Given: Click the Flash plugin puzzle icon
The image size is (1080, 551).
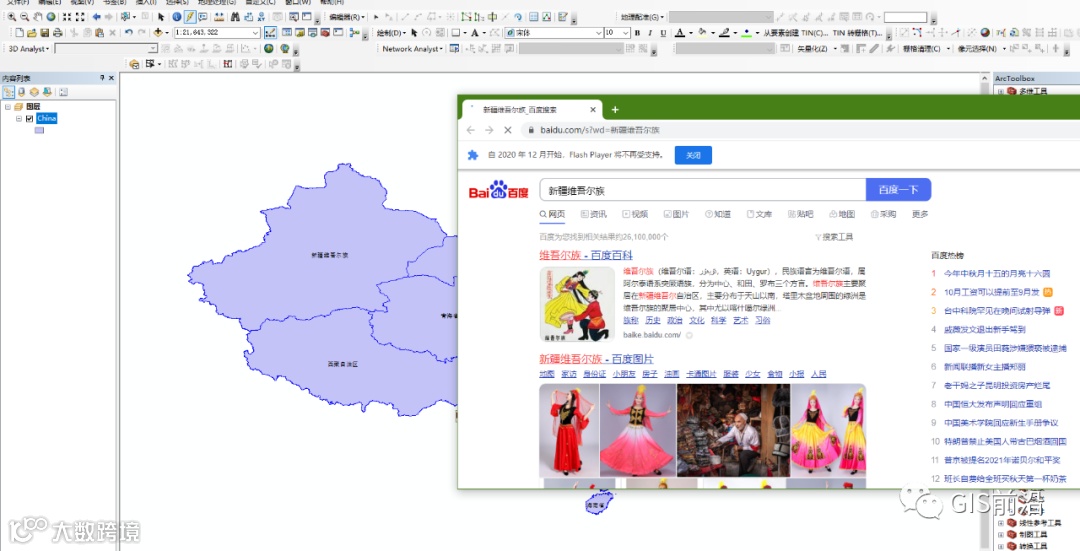Looking at the screenshot, I should [x=472, y=155].
